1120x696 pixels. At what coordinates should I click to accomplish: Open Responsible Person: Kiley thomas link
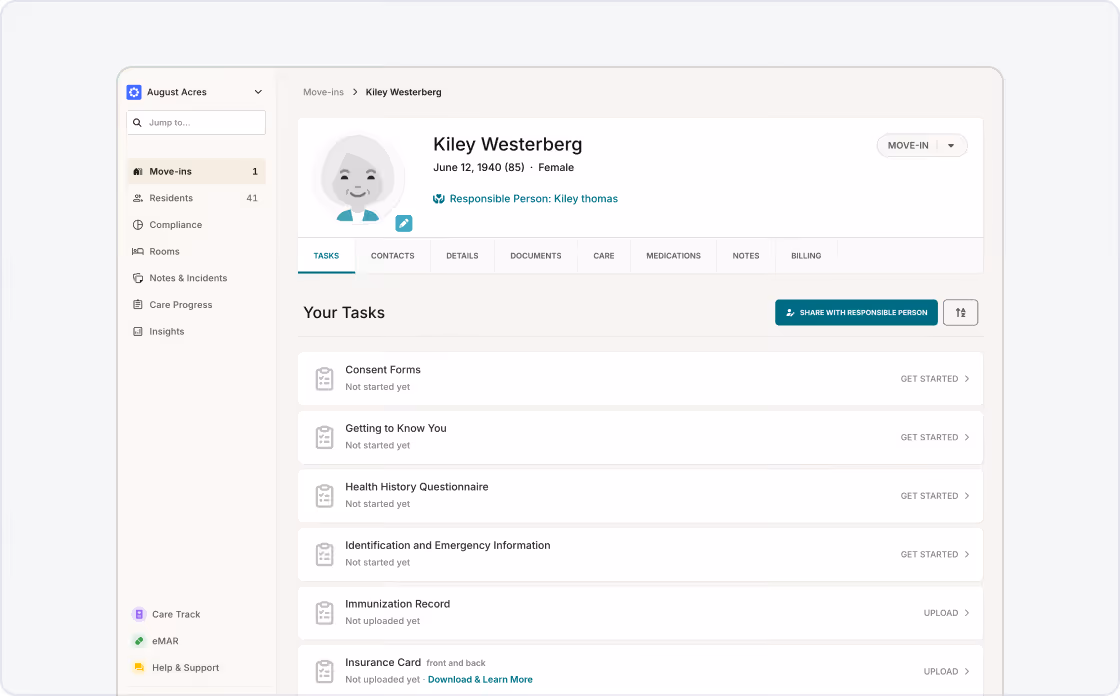(534, 199)
